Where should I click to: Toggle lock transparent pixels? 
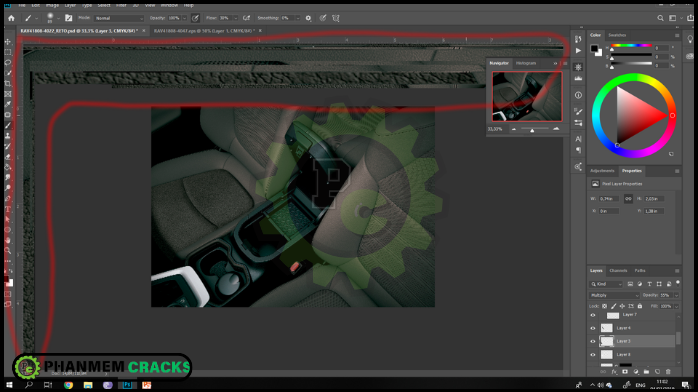click(605, 306)
